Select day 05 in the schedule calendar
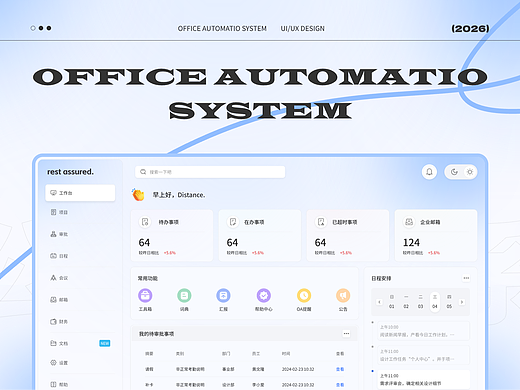The image size is (520, 390). pos(449,302)
